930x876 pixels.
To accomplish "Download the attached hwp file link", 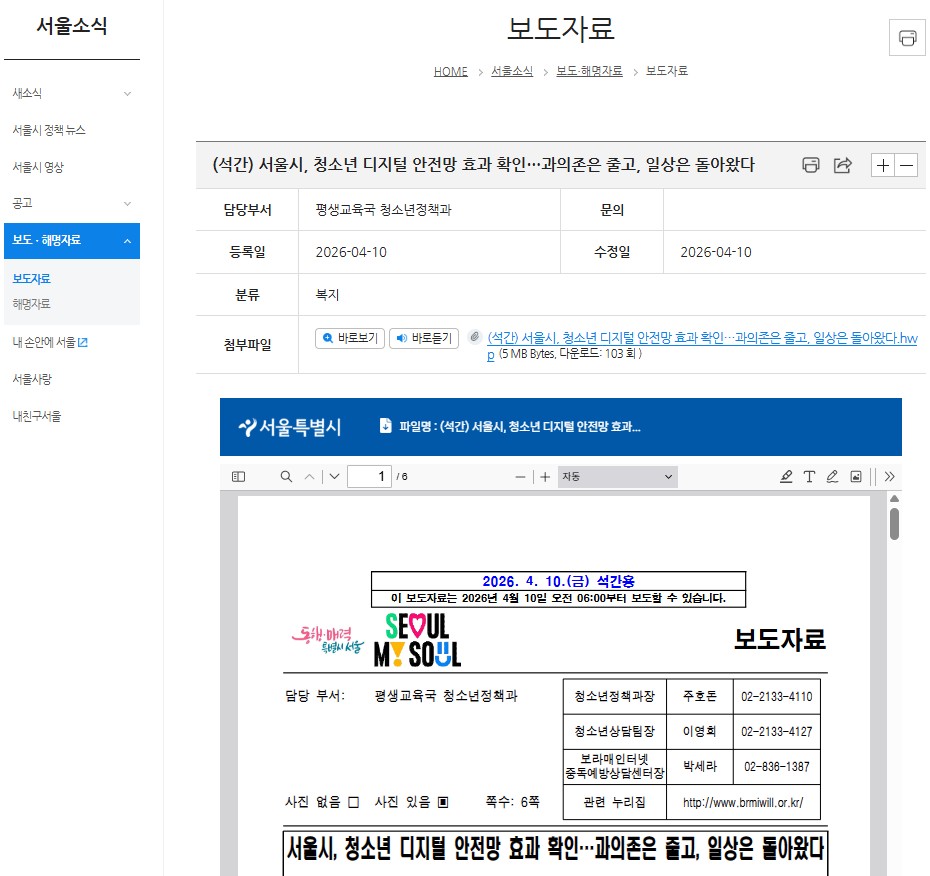I will pos(700,339).
